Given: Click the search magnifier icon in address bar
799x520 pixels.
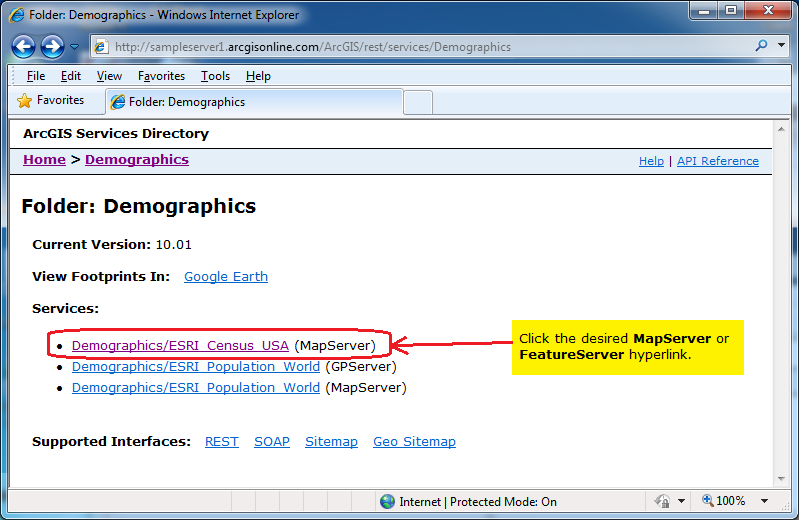Looking at the screenshot, I should tap(761, 45).
